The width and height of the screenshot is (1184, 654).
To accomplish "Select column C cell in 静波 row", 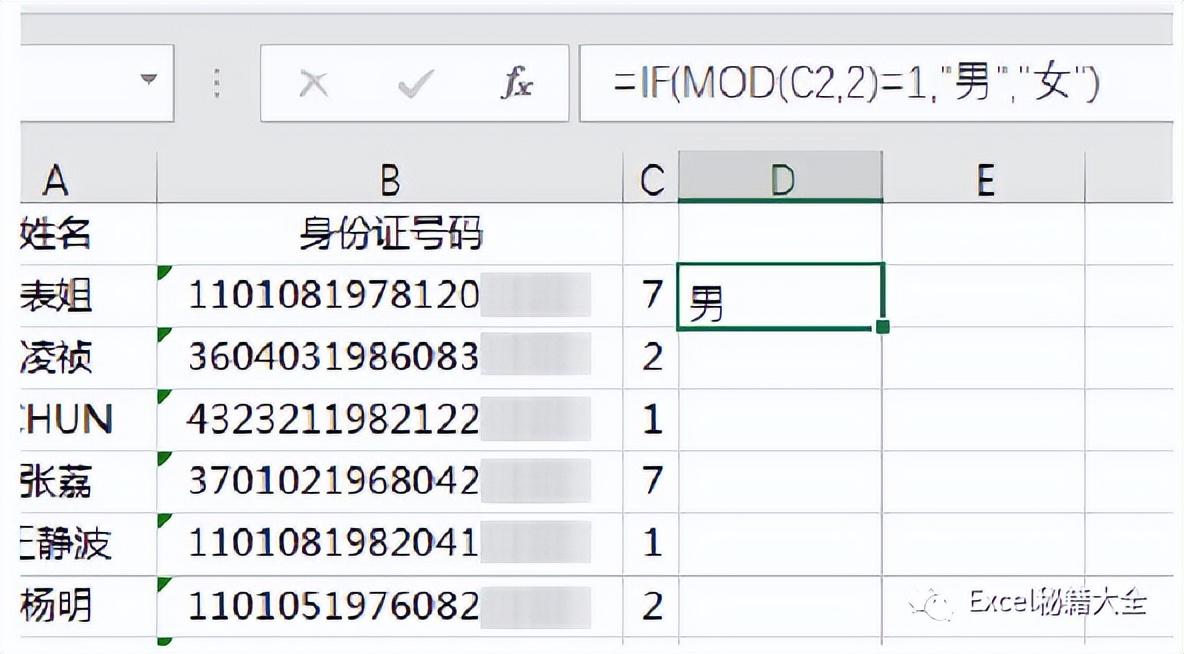I will (x=651, y=543).
